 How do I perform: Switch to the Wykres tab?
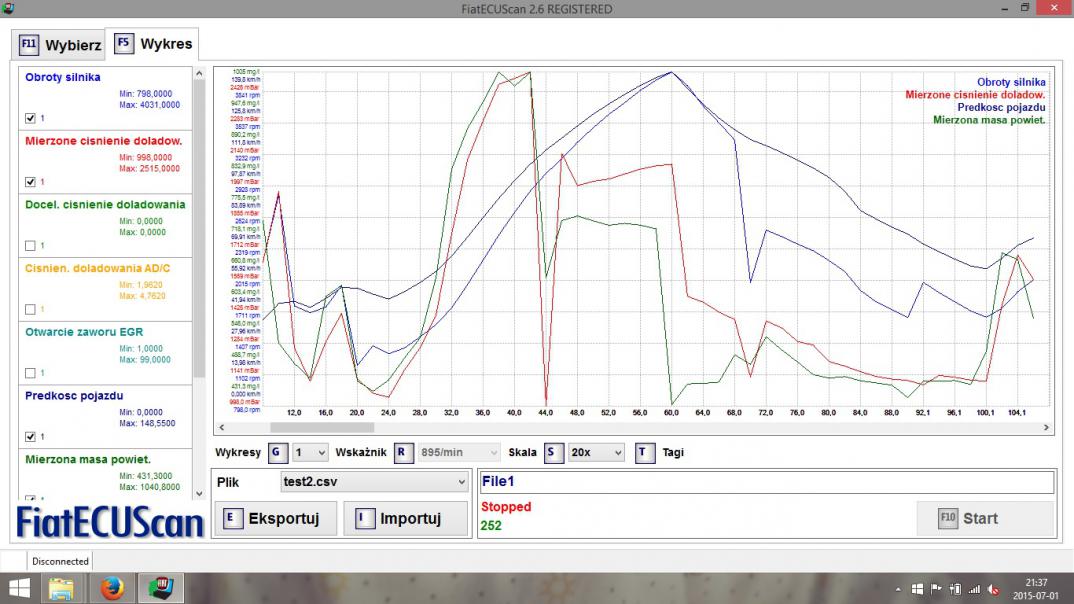coord(153,44)
